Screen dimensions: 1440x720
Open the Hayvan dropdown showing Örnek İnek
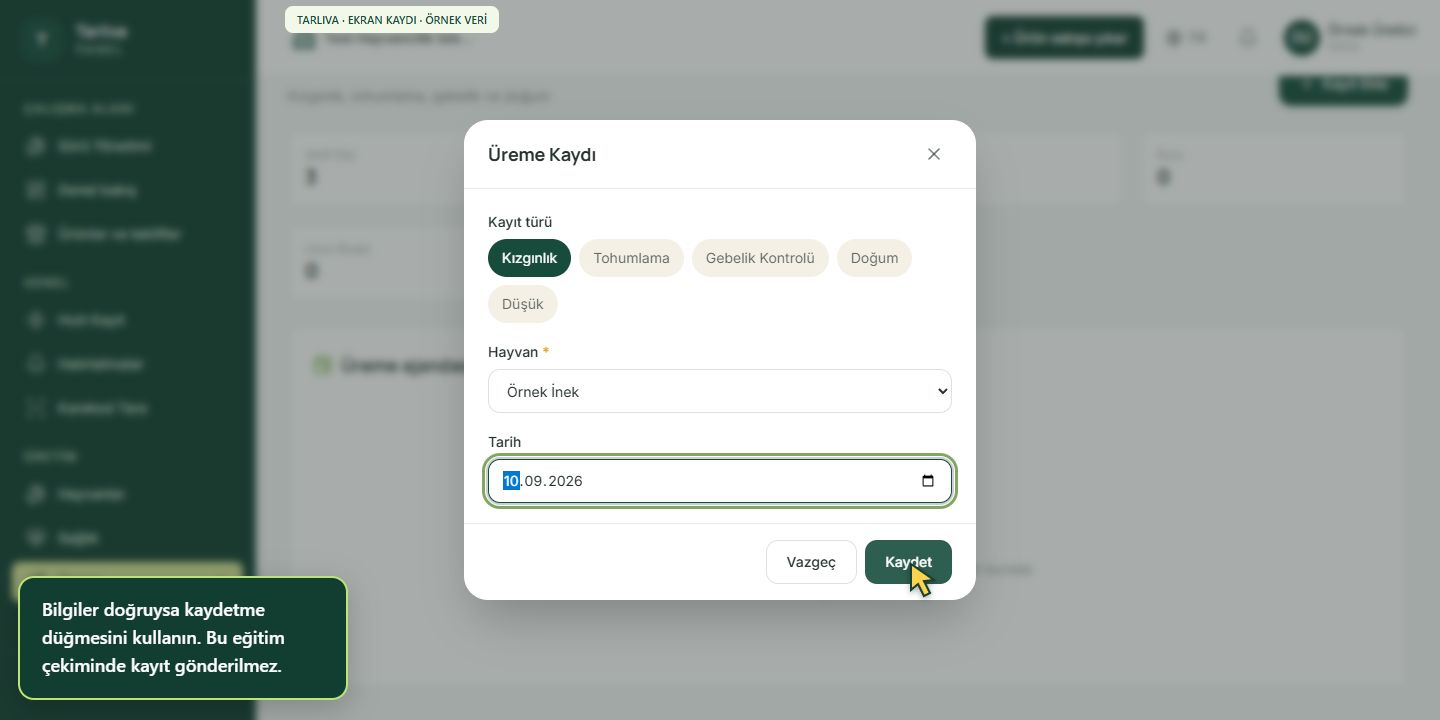coord(720,391)
